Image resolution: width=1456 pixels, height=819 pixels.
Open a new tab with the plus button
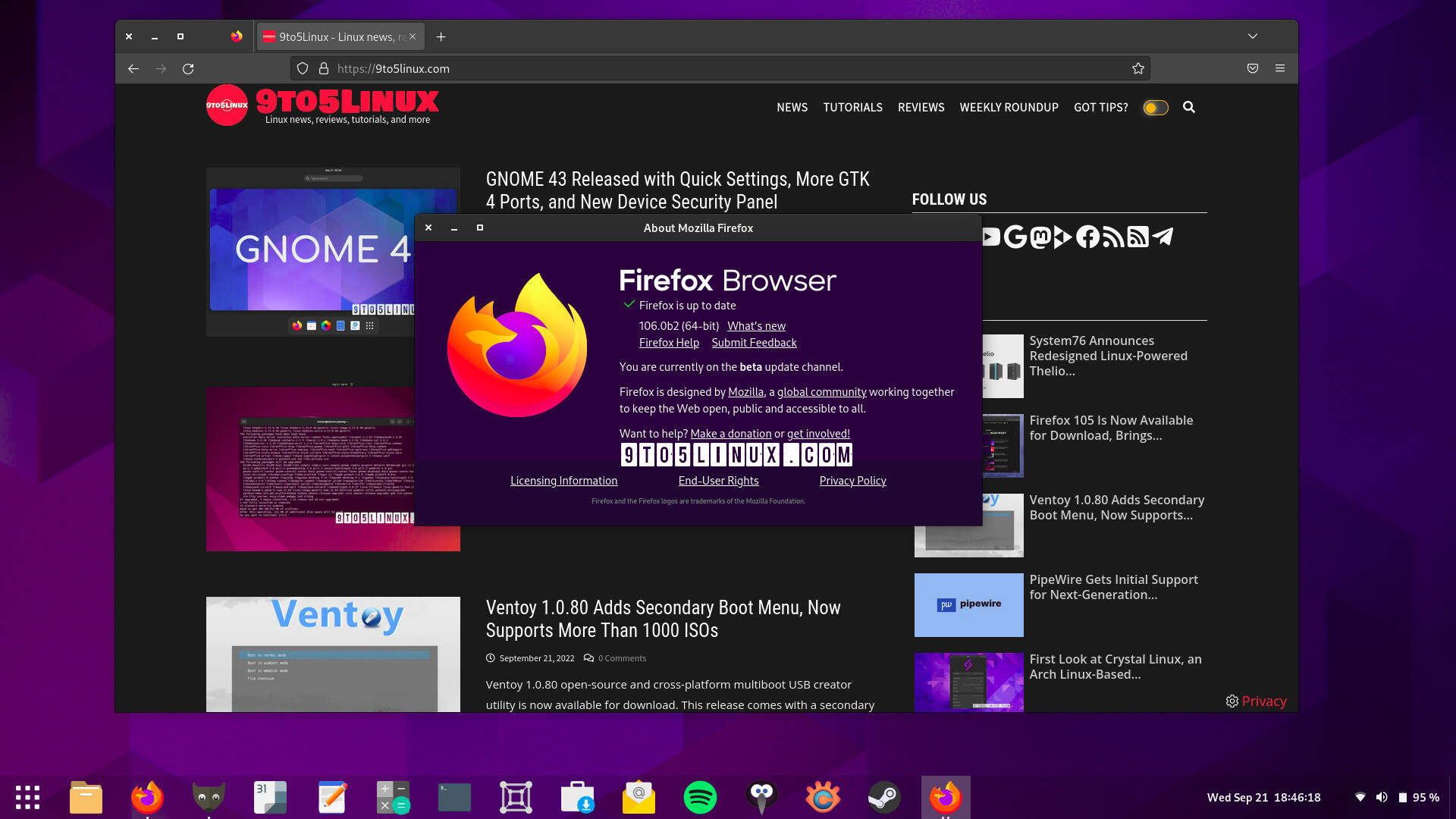(x=441, y=36)
